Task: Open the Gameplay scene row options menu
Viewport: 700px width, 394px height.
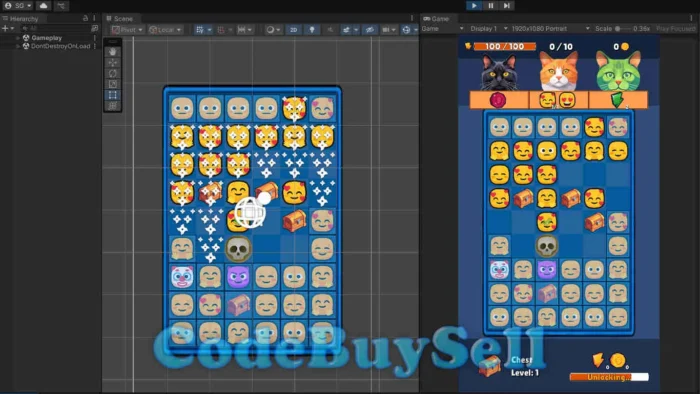Action: point(95,38)
